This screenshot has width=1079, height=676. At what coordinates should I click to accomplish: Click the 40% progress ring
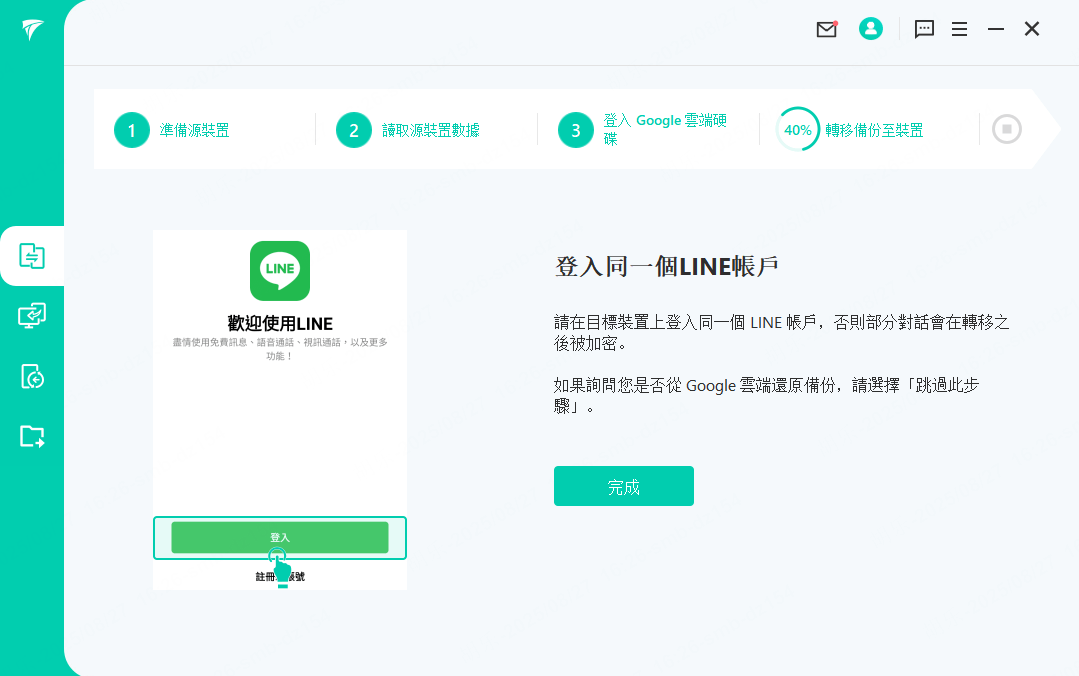click(796, 129)
